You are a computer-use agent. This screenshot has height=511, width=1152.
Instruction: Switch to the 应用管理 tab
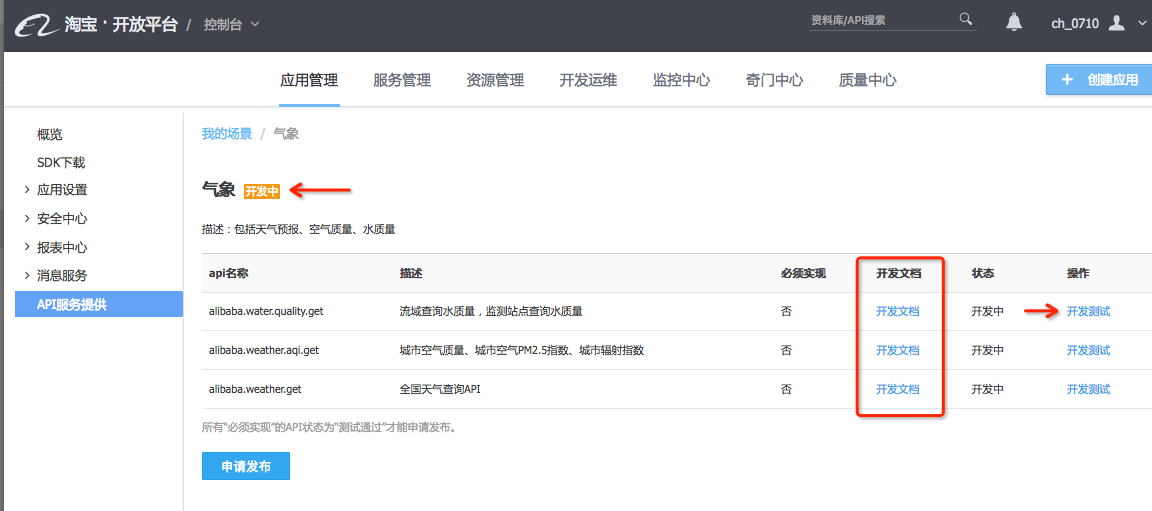coord(309,80)
